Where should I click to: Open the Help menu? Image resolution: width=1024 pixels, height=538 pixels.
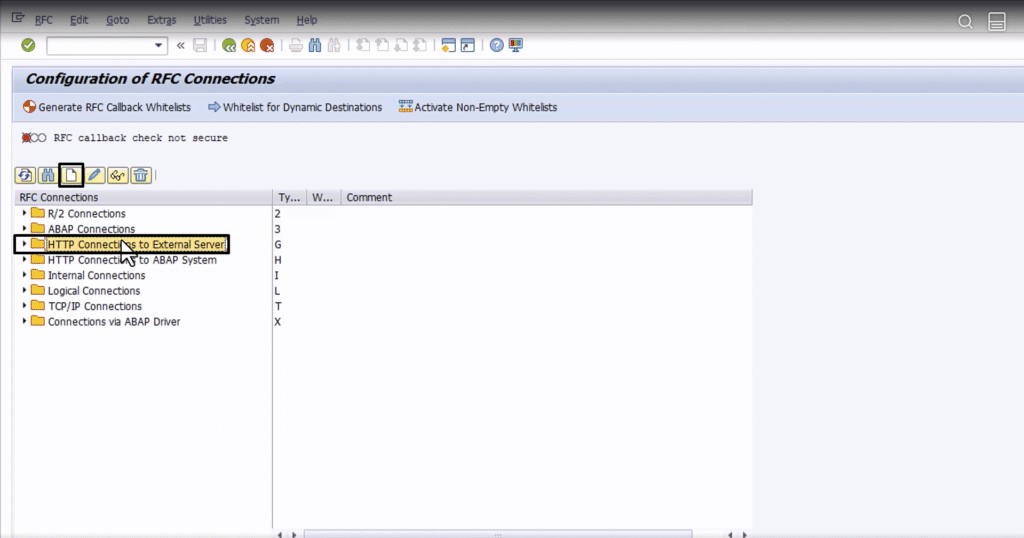point(306,20)
